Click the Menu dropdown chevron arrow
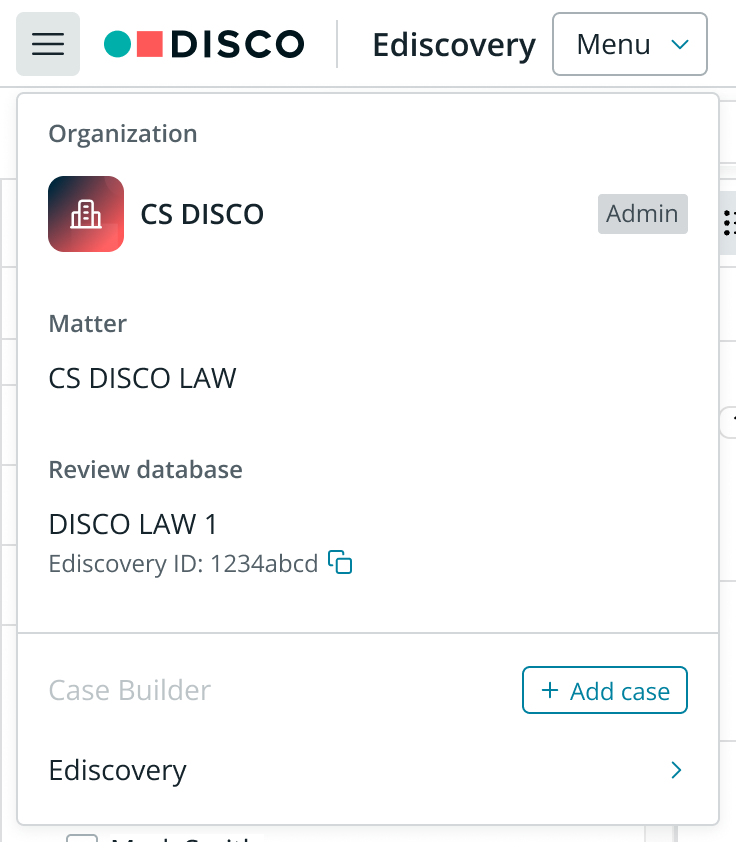 [680, 44]
